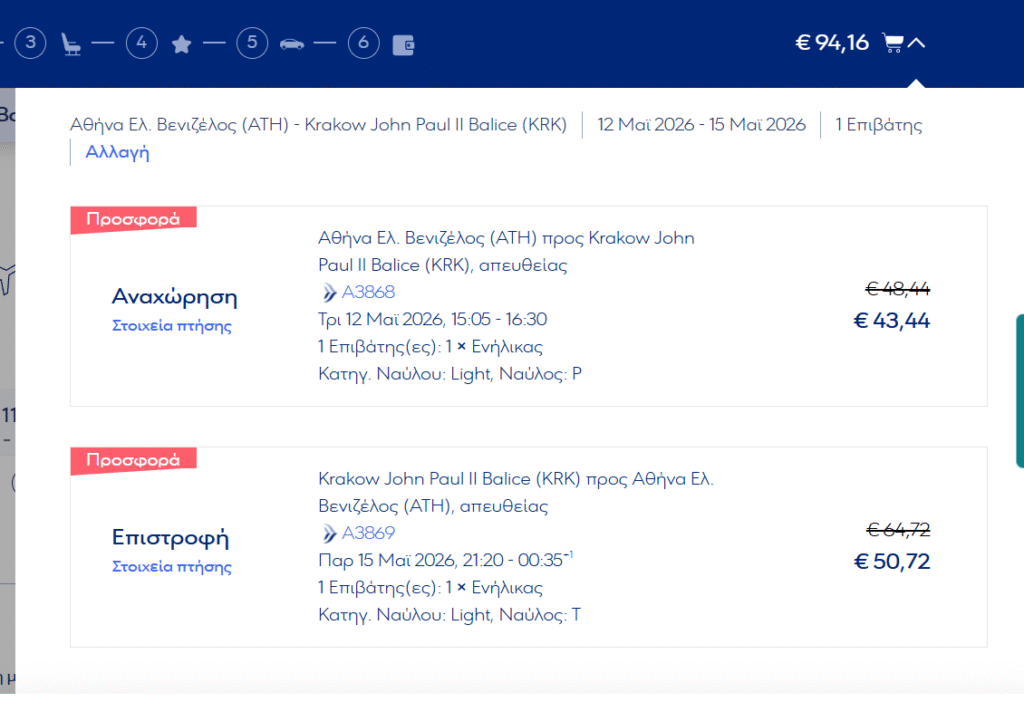This screenshot has width=1024, height=702.
Task: Click the Προσφορά badge on departure flight
Action: (132, 219)
